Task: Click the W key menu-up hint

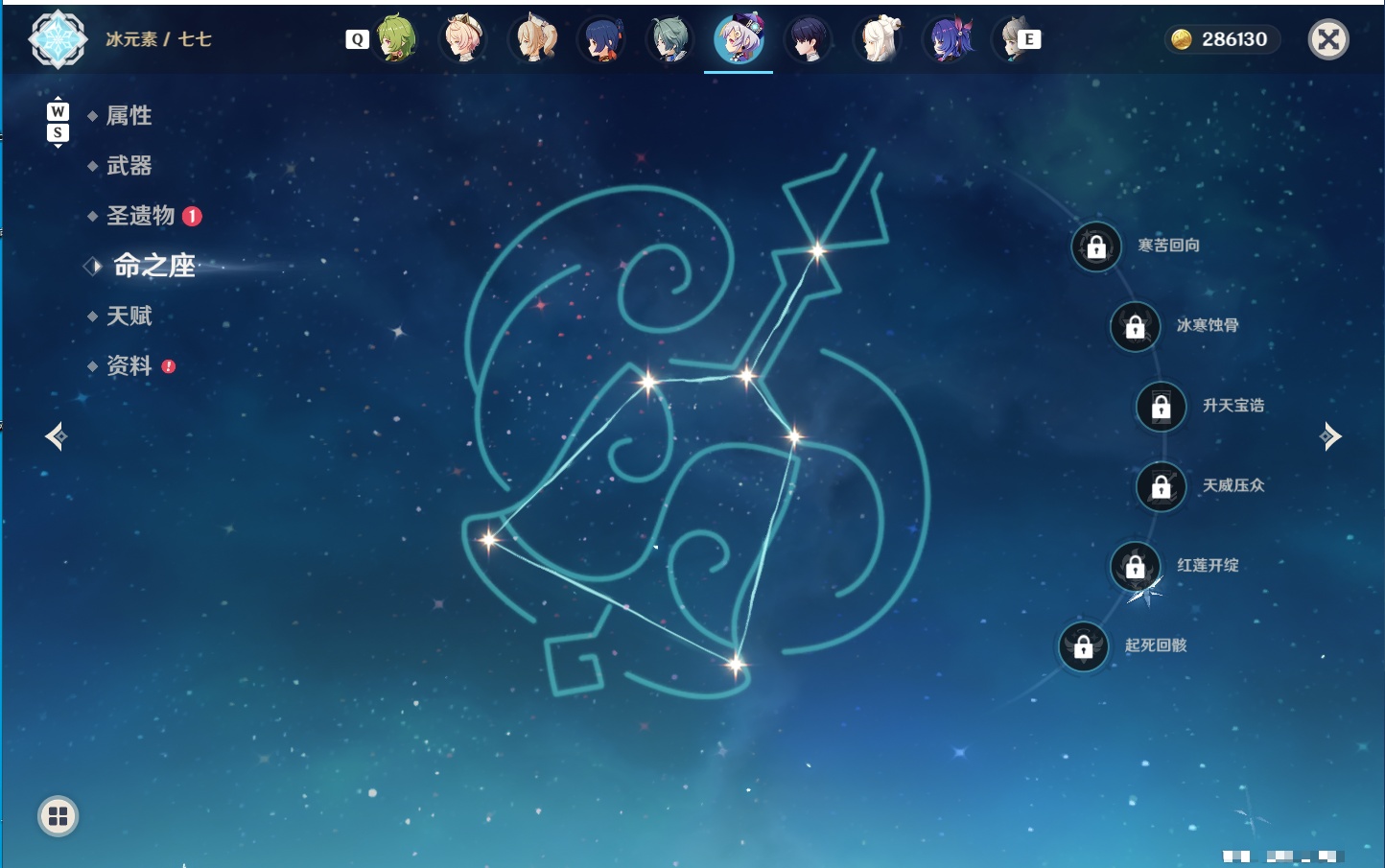Action: 58,111
